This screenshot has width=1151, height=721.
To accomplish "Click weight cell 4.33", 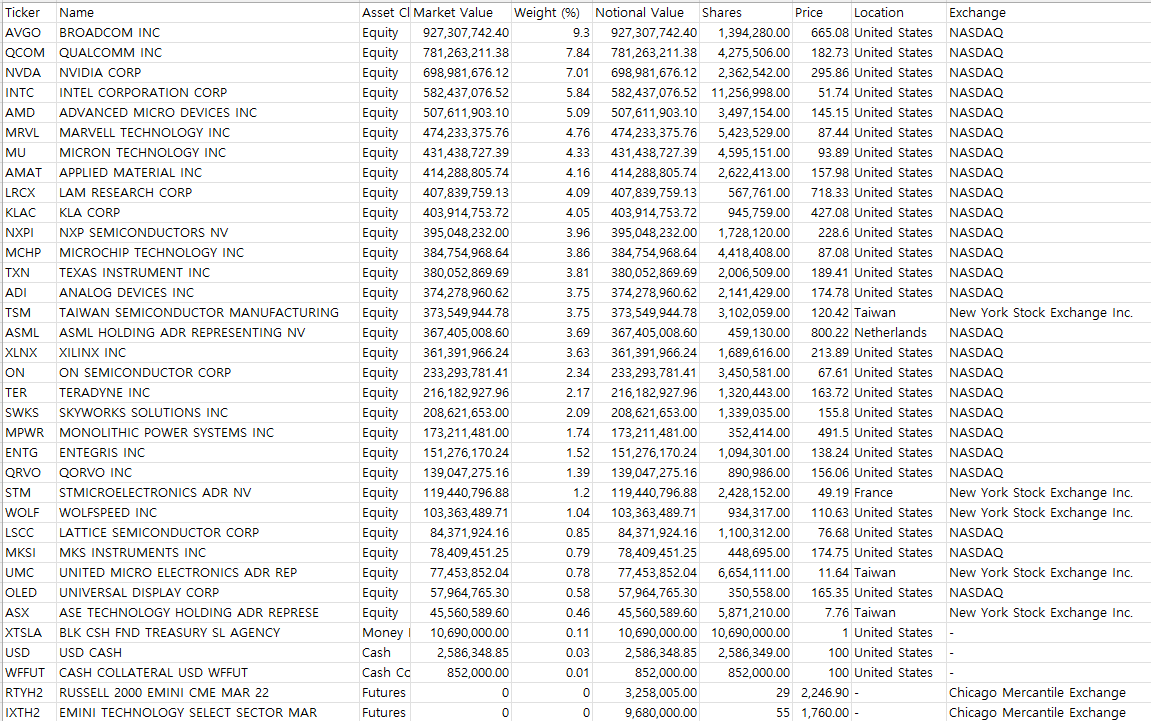I will (x=551, y=153).
